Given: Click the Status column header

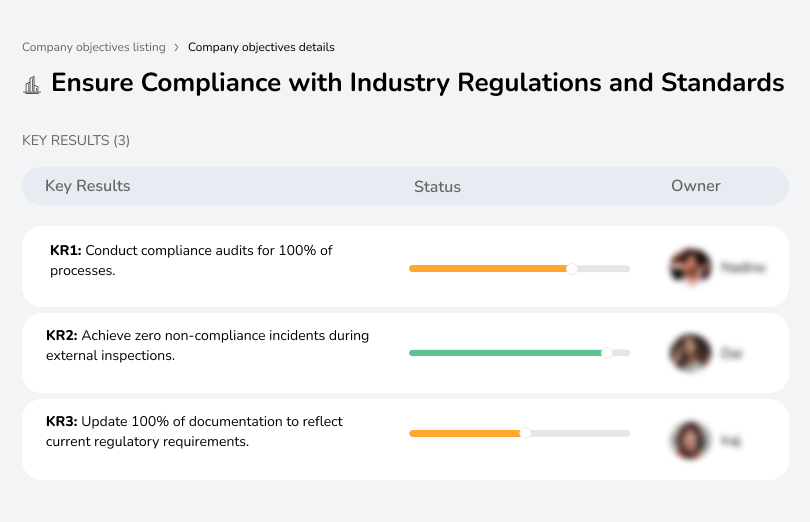Looking at the screenshot, I should tap(437, 187).
